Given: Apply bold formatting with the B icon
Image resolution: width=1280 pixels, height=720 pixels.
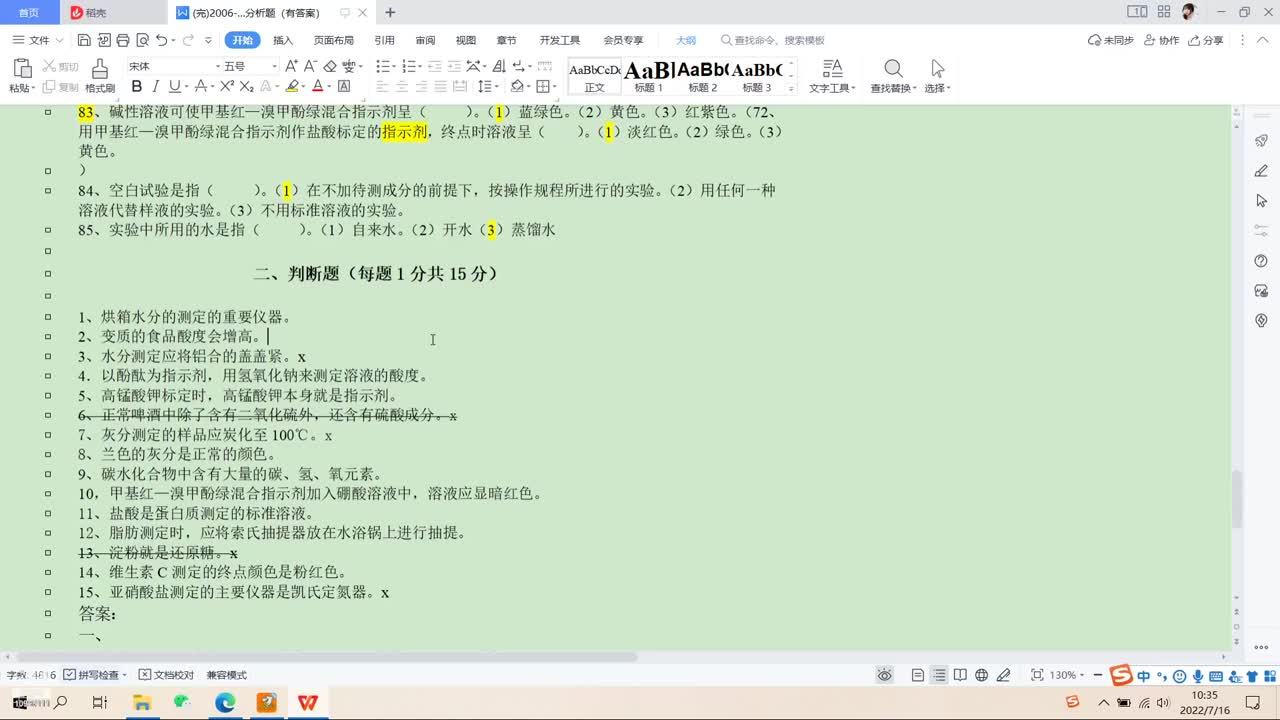Looking at the screenshot, I should click(136, 87).
